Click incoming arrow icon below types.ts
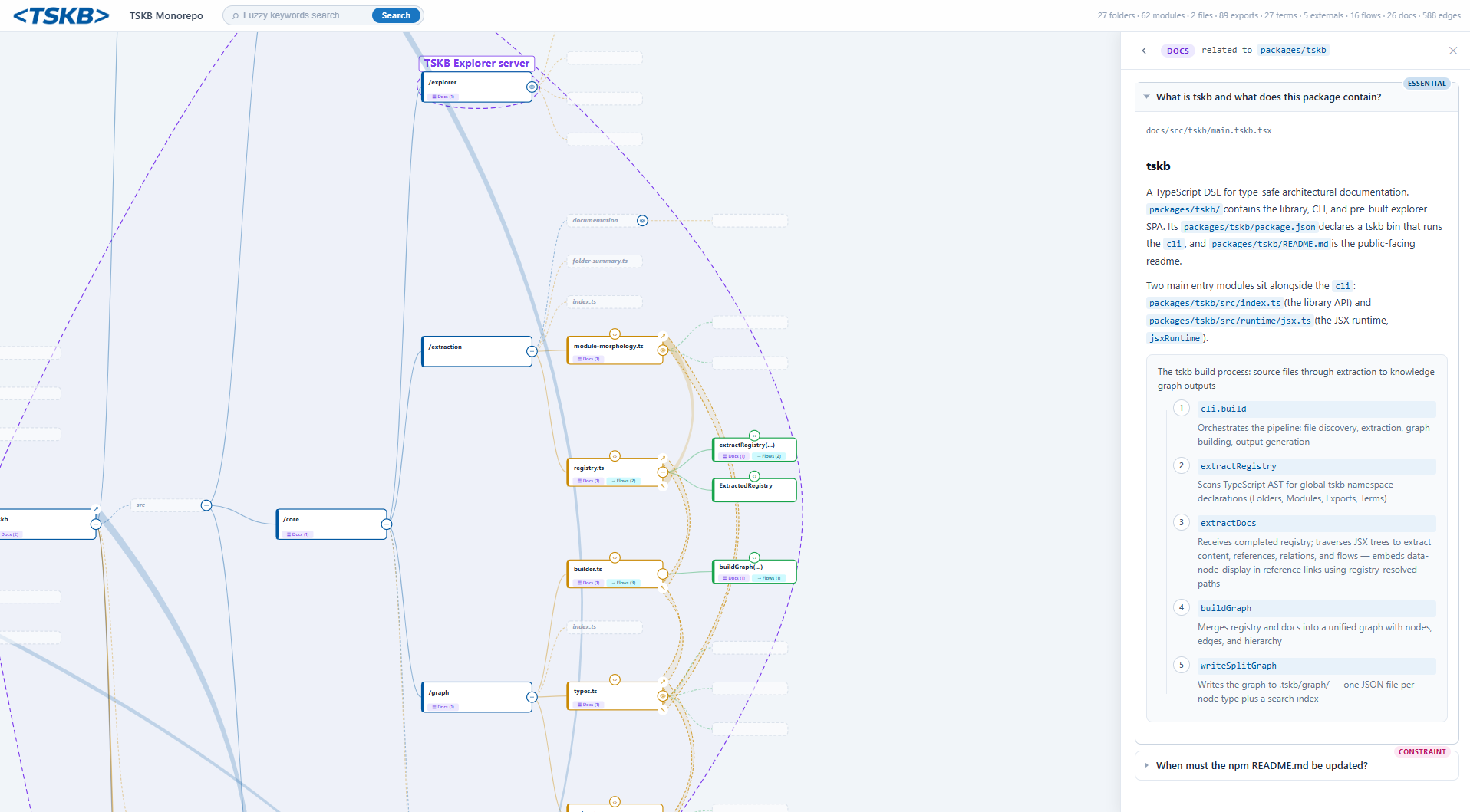 tap(663, 709)
